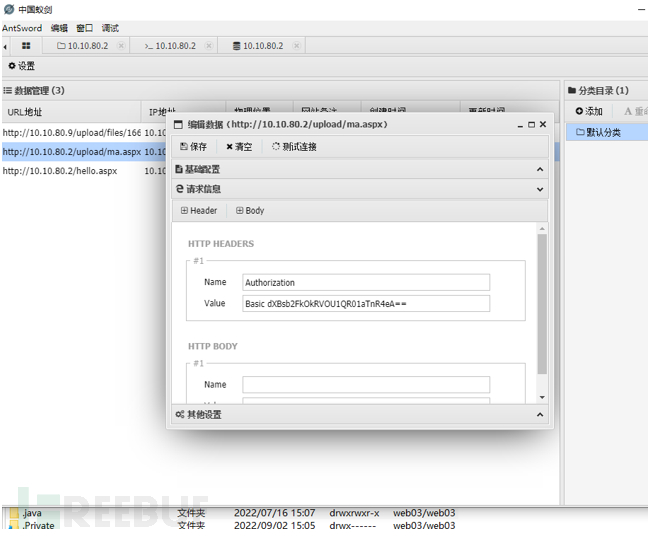The height and width of the screenshot is (536, 651).
Task: Expand the 其他设置 section
Action: (360, 414)
